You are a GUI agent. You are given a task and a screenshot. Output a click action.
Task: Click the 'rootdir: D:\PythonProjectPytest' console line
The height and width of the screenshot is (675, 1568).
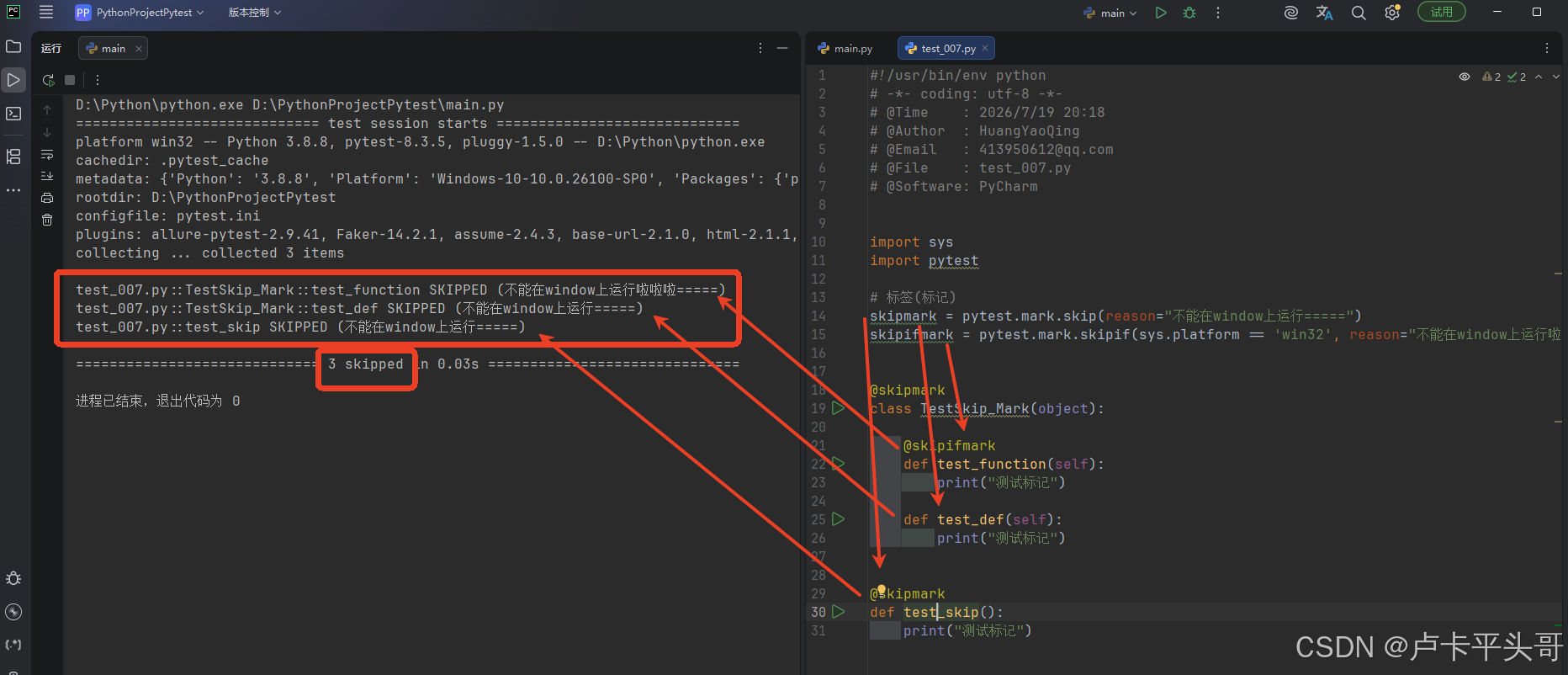pos(206,198)
